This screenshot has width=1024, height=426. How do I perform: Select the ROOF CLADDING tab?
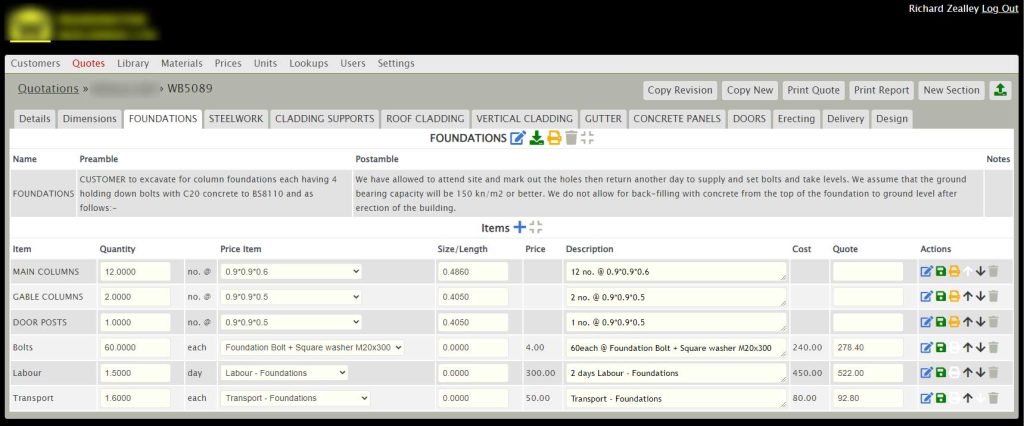click(425, 119)
